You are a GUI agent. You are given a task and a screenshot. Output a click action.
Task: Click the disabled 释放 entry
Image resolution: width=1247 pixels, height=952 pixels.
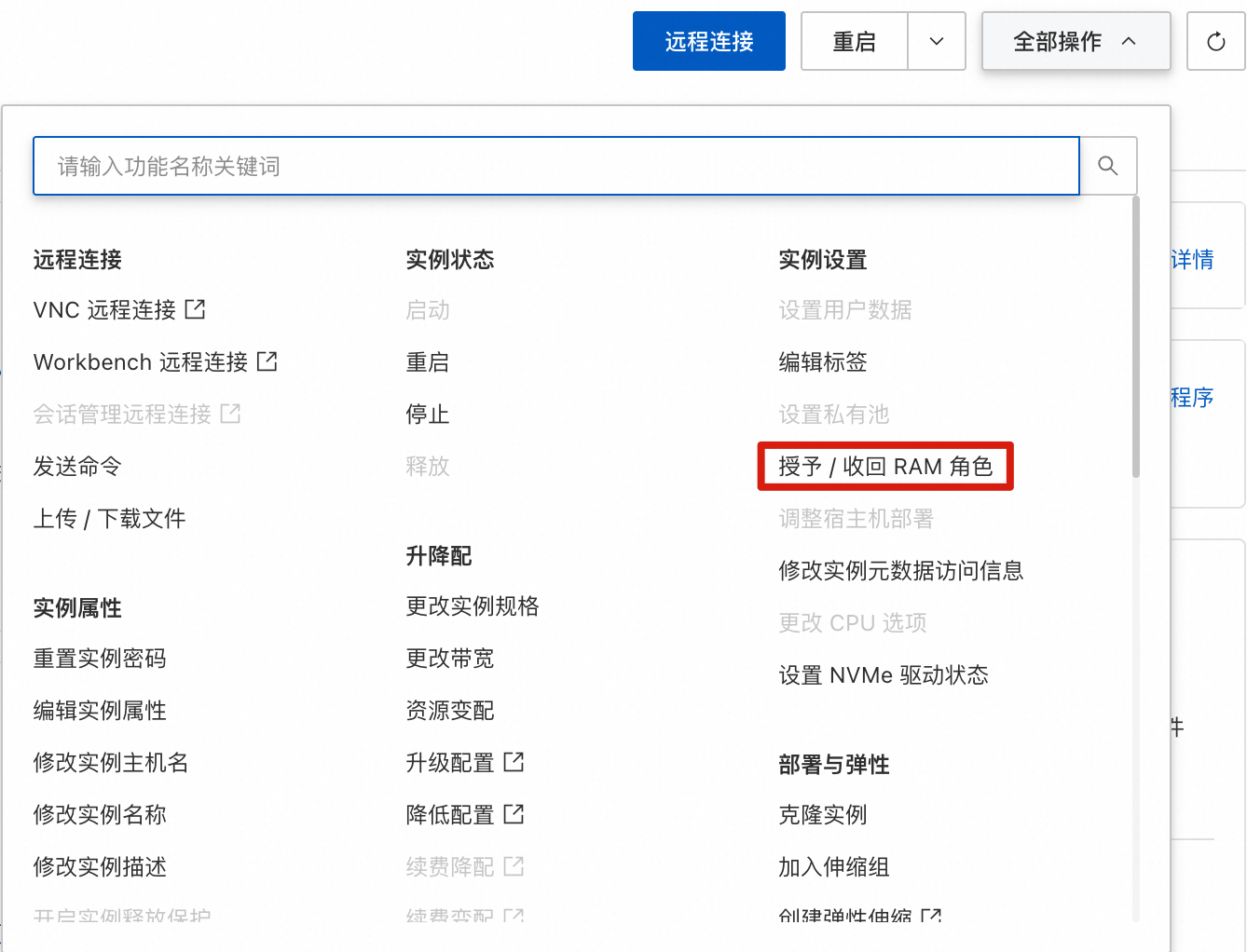tap(428, 466)
